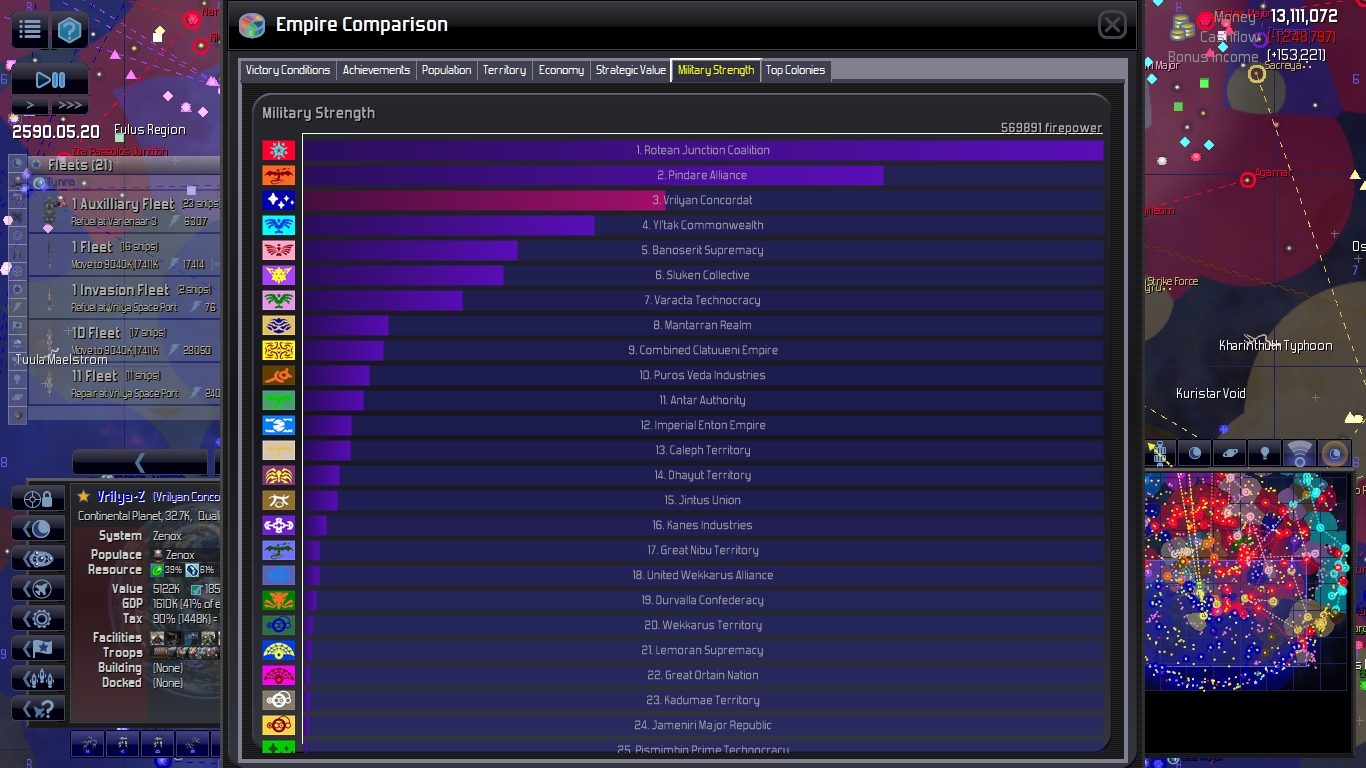The height and width of the screenshot is (768, 1366).
Task: Click the blue 61% resource icon
Action: tap(192, 570)
